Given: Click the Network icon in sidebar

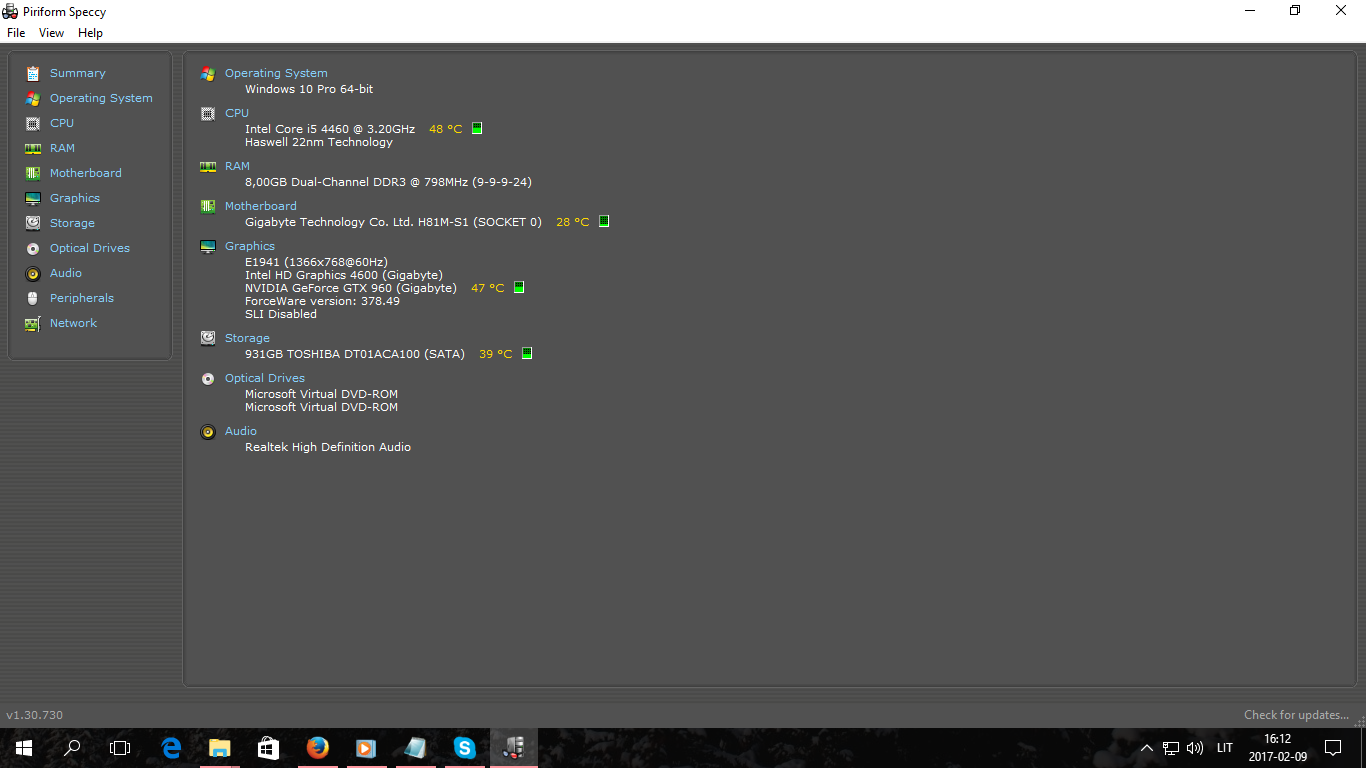Looking at the screenshot, I should [33, 323].
